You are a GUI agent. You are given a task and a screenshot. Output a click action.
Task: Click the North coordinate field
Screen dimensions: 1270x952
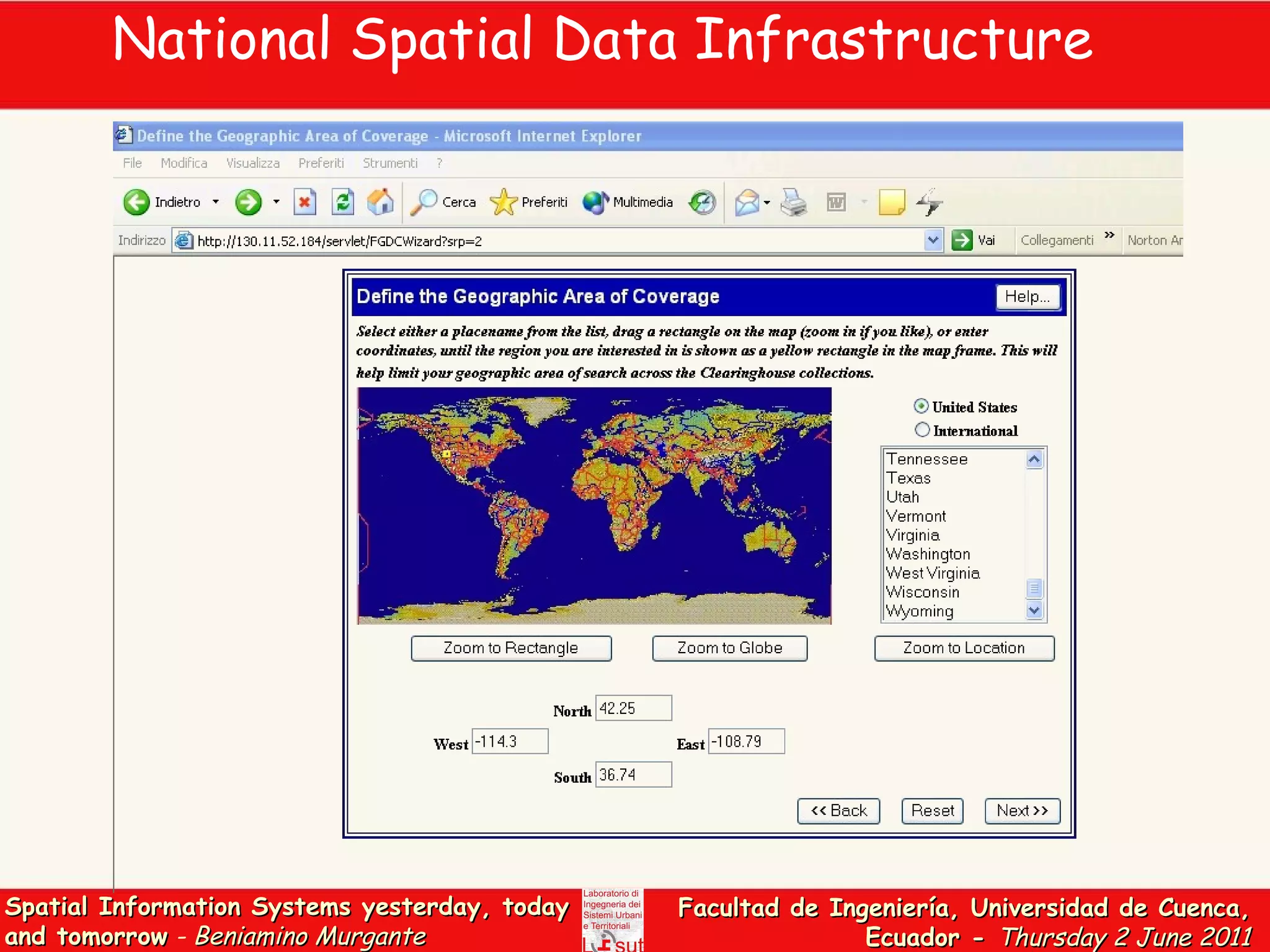click(633, 708)
